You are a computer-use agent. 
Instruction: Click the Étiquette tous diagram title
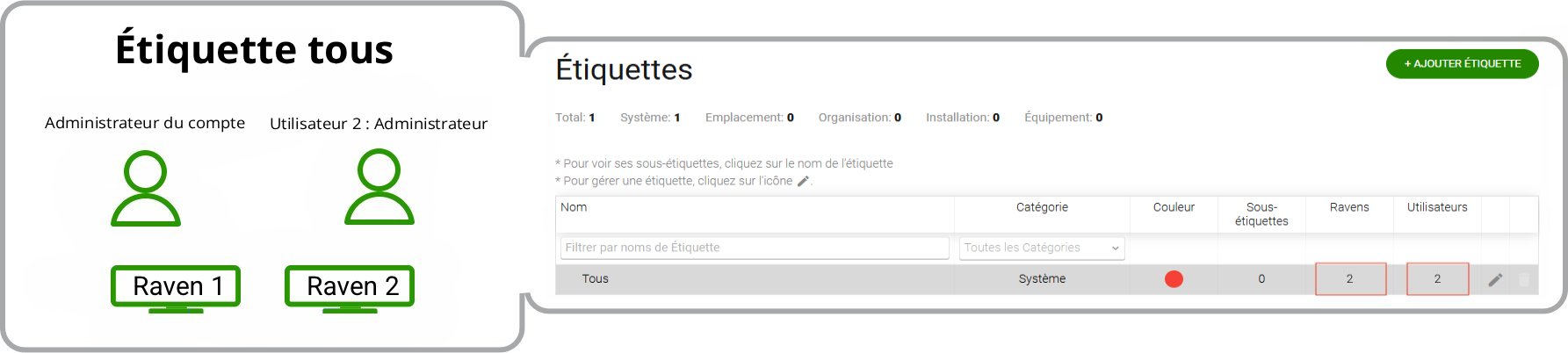coord(255,49)
